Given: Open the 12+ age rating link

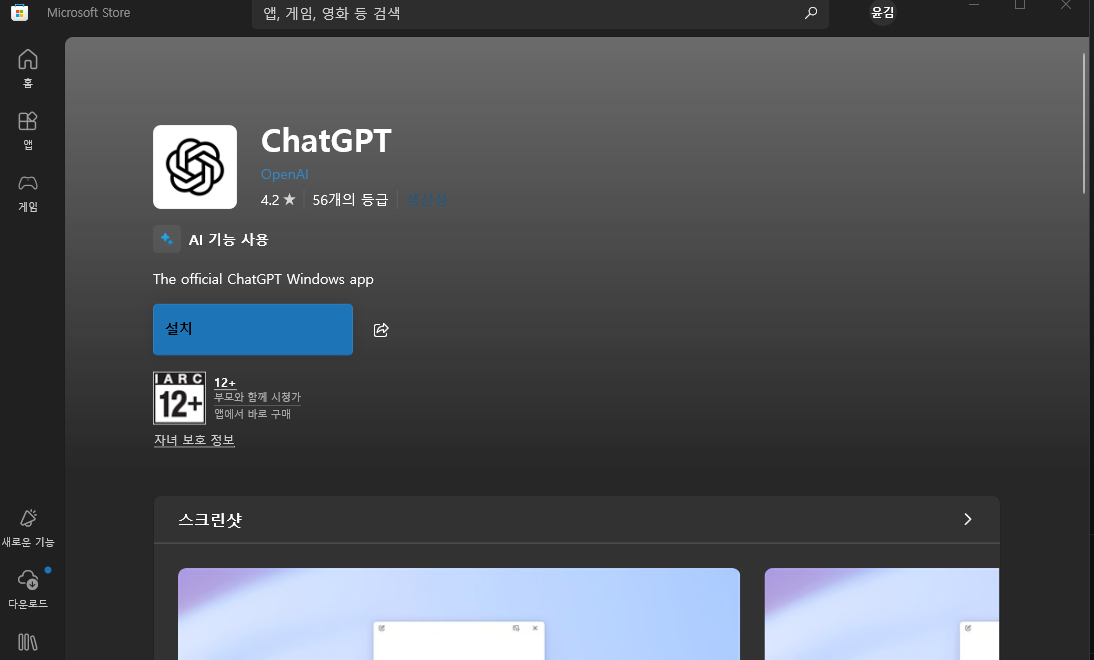Looking at the screenshot, I should tap(225, 383).
